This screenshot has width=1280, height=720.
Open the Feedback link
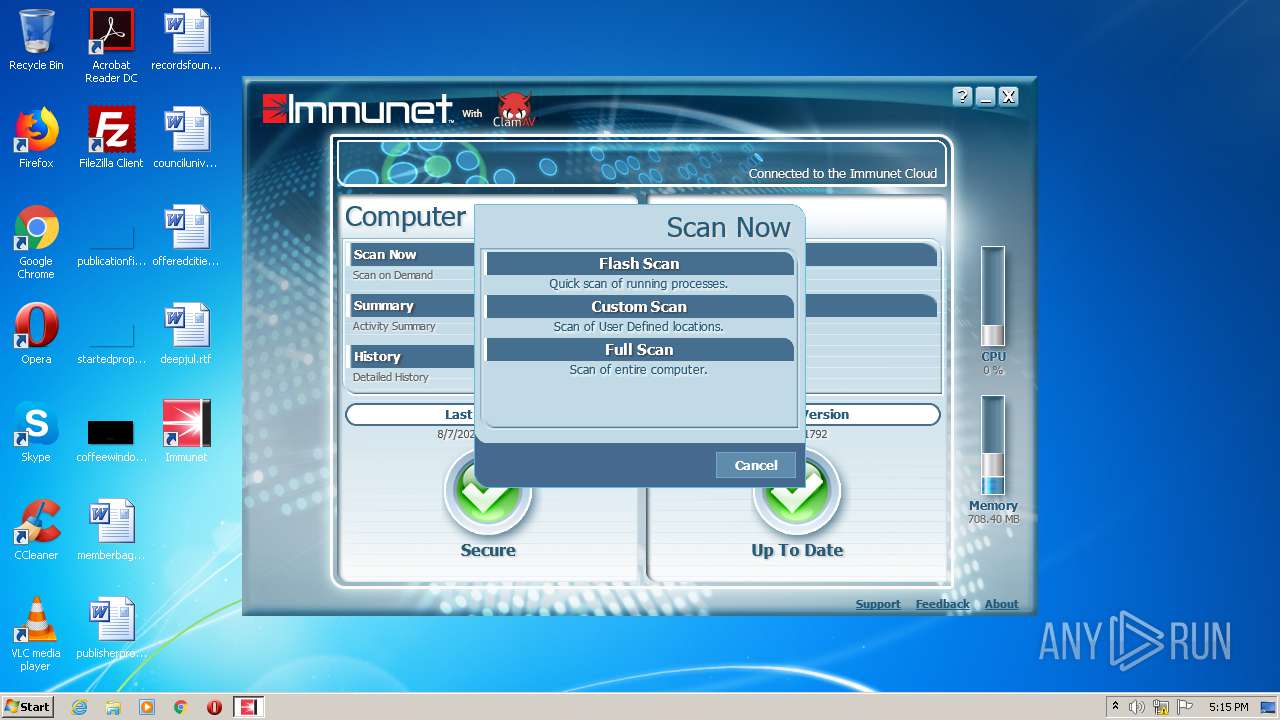[942, 604]
